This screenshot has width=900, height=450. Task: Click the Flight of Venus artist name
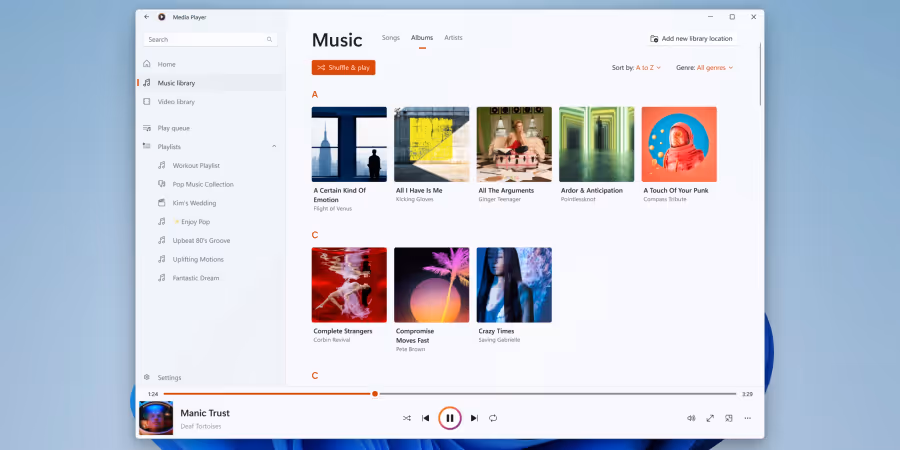pos(333,209)
